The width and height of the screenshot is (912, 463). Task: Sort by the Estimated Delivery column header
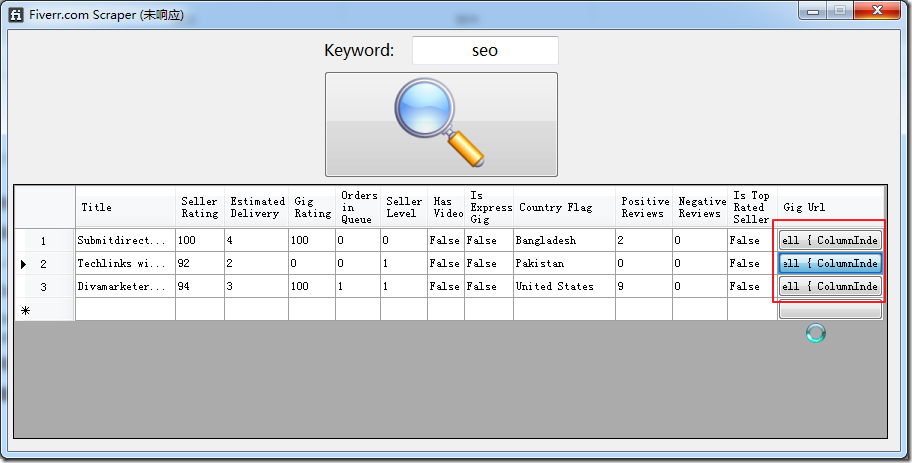pyautogui.click(x=256, y=207)
